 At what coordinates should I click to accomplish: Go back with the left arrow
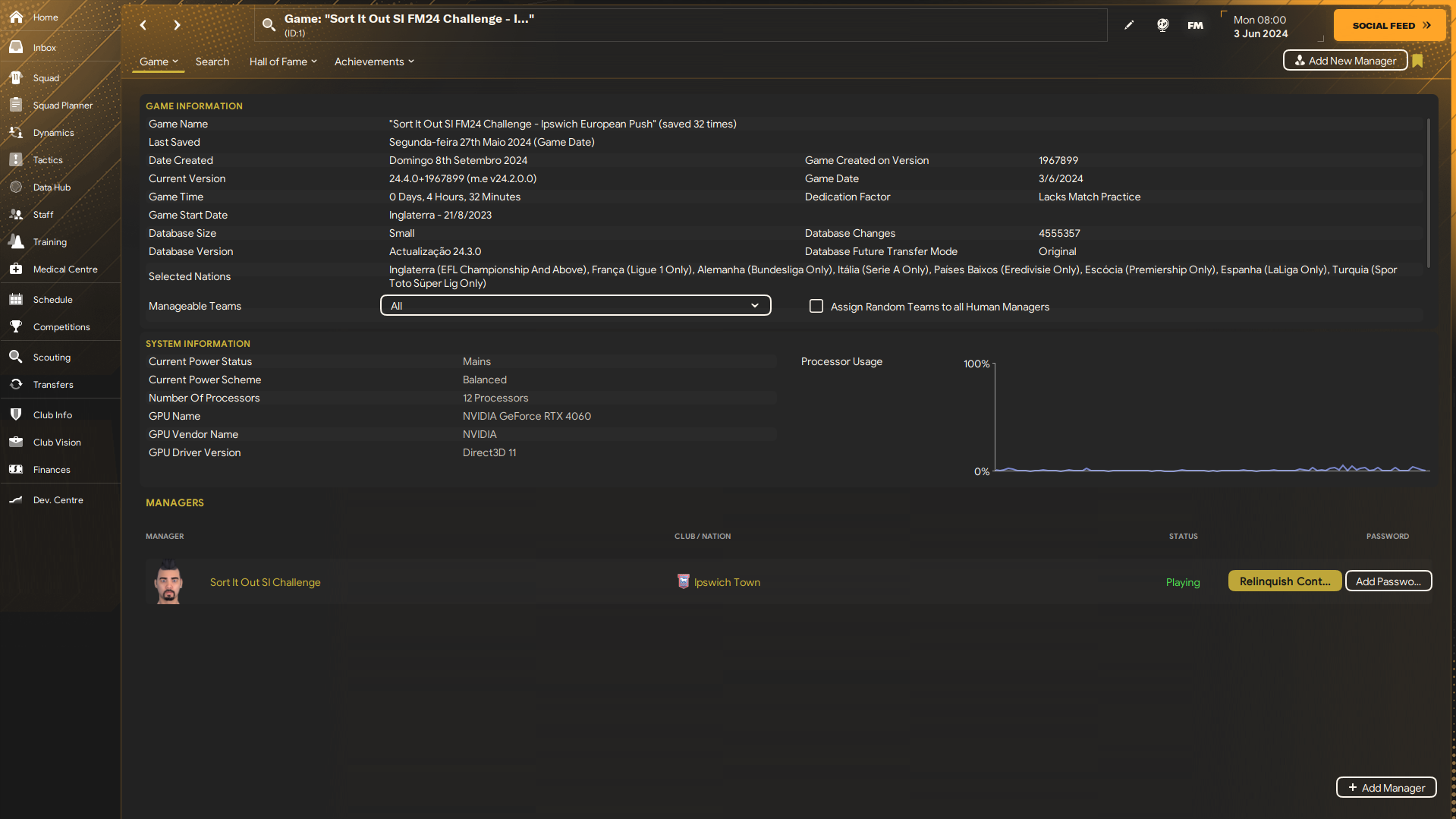coord(143,25)
